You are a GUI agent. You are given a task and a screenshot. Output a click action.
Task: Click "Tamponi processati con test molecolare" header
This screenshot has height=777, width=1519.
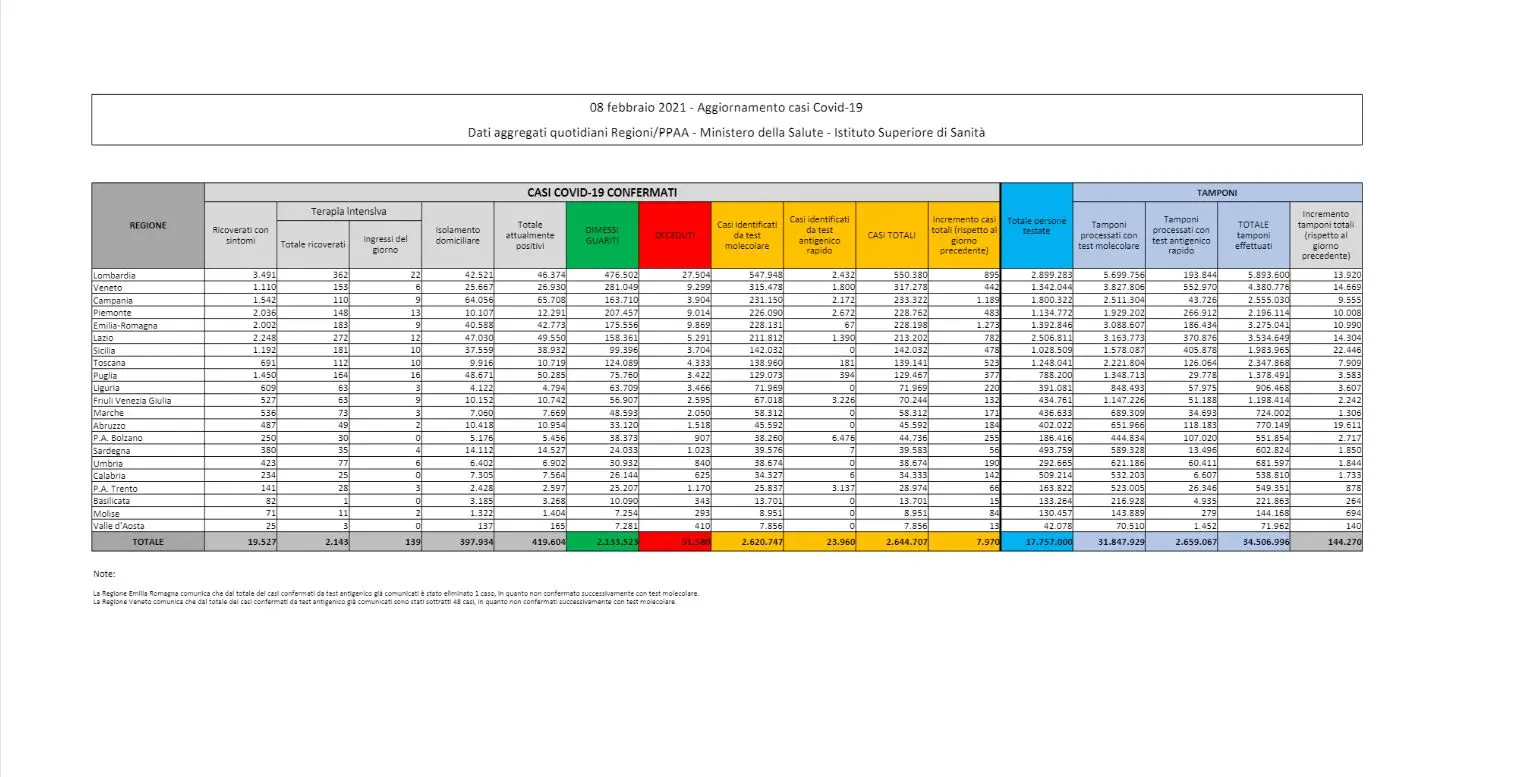pos(1109,234)
